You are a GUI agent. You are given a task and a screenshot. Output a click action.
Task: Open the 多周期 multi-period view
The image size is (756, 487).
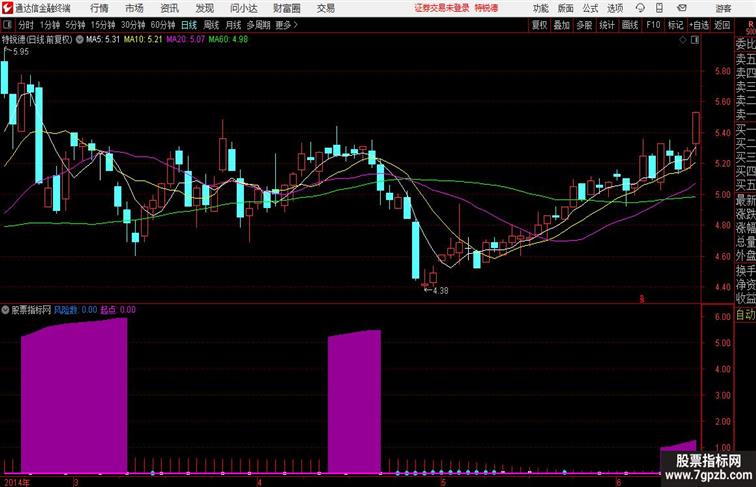(x=258, y=25)
